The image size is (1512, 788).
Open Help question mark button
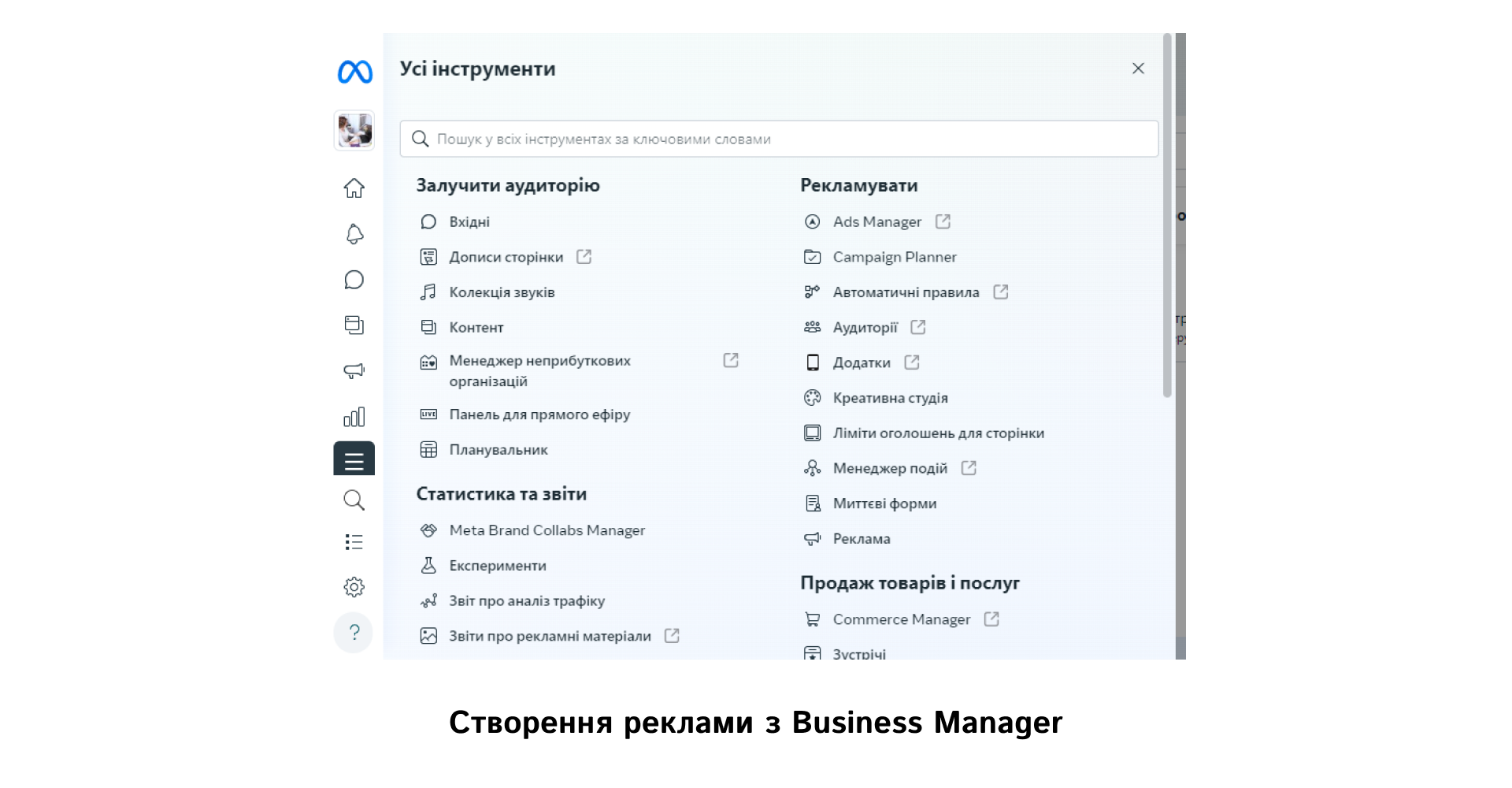click(354, 632)
